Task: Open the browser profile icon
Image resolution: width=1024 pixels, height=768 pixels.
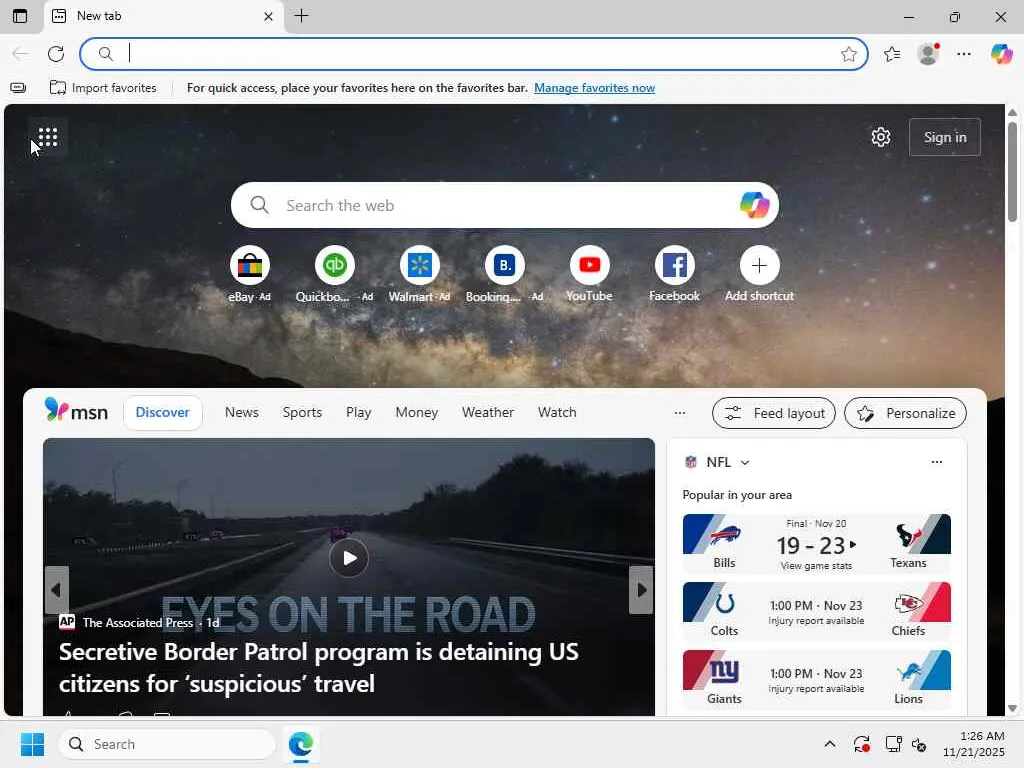Action: coord(928,54)
